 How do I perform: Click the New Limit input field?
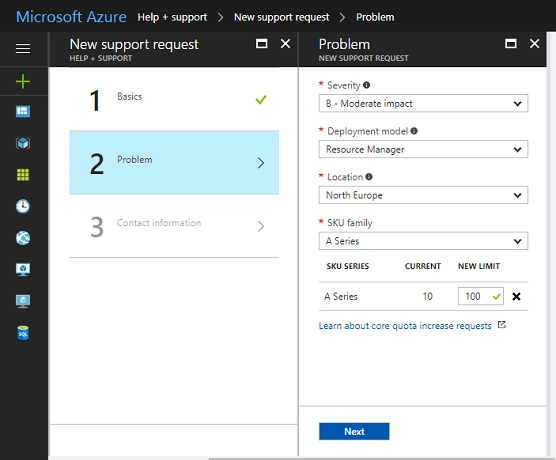(480, 296)
